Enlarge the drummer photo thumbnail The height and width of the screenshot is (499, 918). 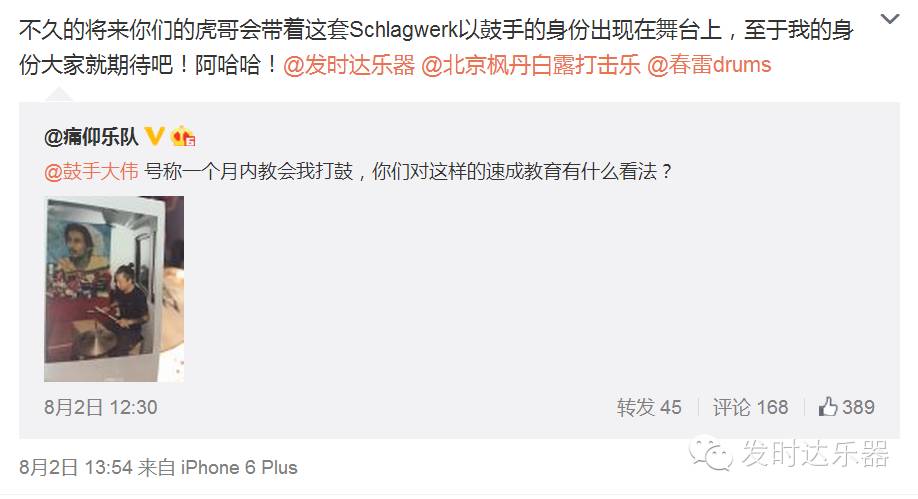coord(114,289)
